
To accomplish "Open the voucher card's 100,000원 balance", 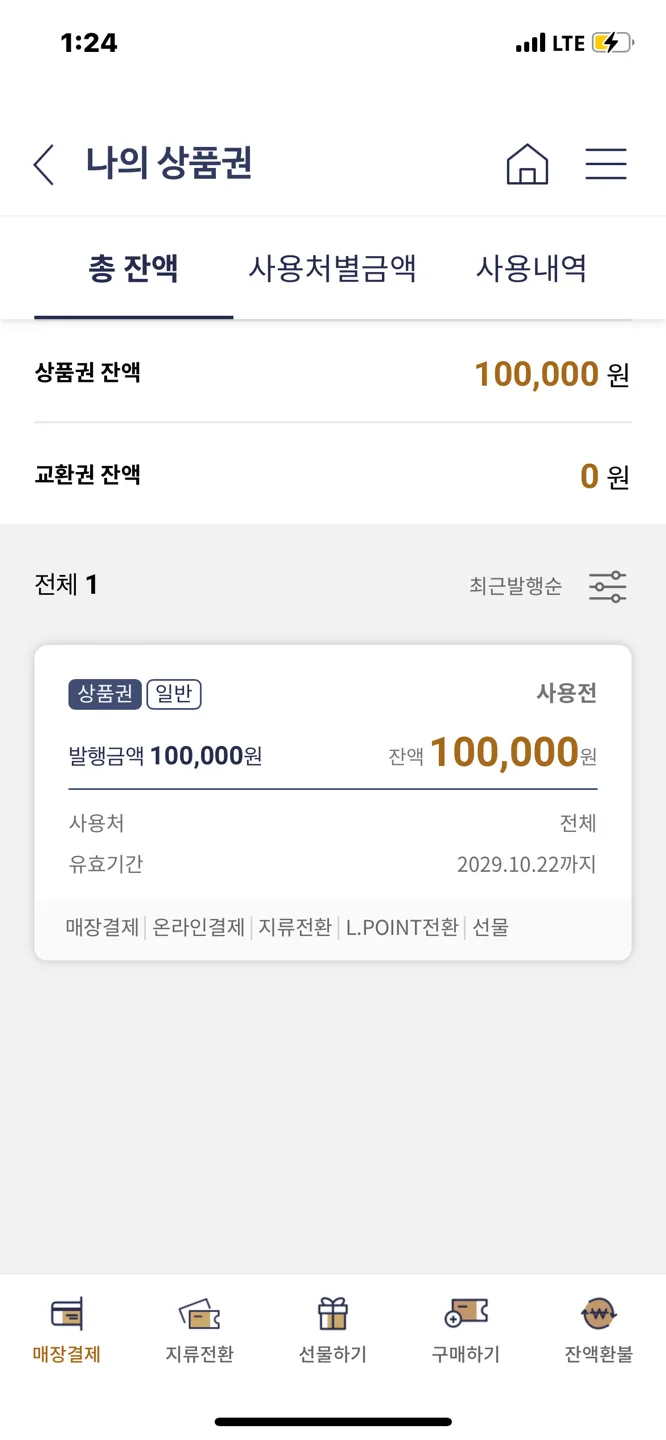I will 504,753.
